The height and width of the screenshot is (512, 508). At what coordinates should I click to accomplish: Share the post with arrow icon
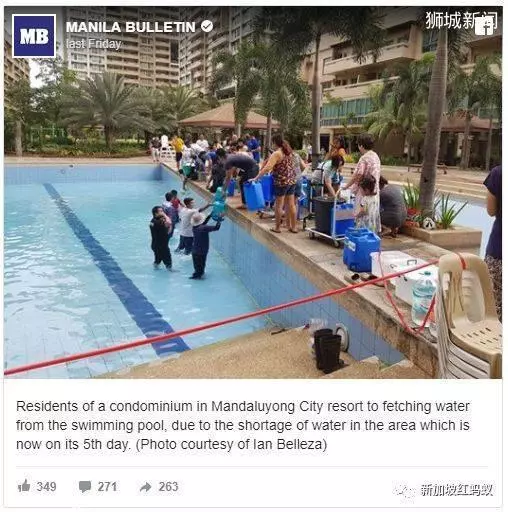pyautogui.click(x=146, y=487)
